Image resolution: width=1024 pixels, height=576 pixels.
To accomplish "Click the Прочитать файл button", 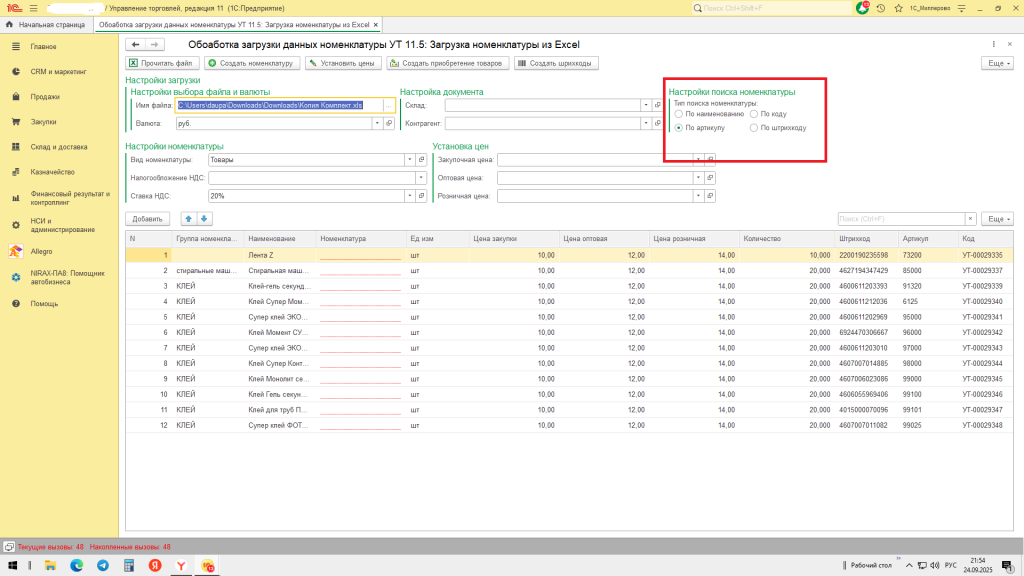I will pyautogui.click(x=160, y=63).
